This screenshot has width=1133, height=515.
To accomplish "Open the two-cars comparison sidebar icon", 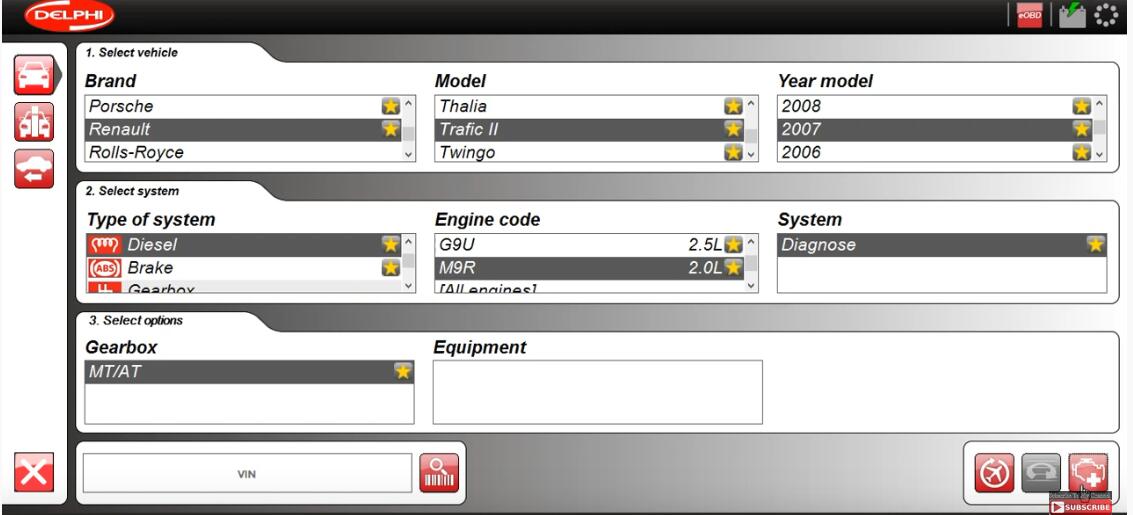I will pos(34,122).
